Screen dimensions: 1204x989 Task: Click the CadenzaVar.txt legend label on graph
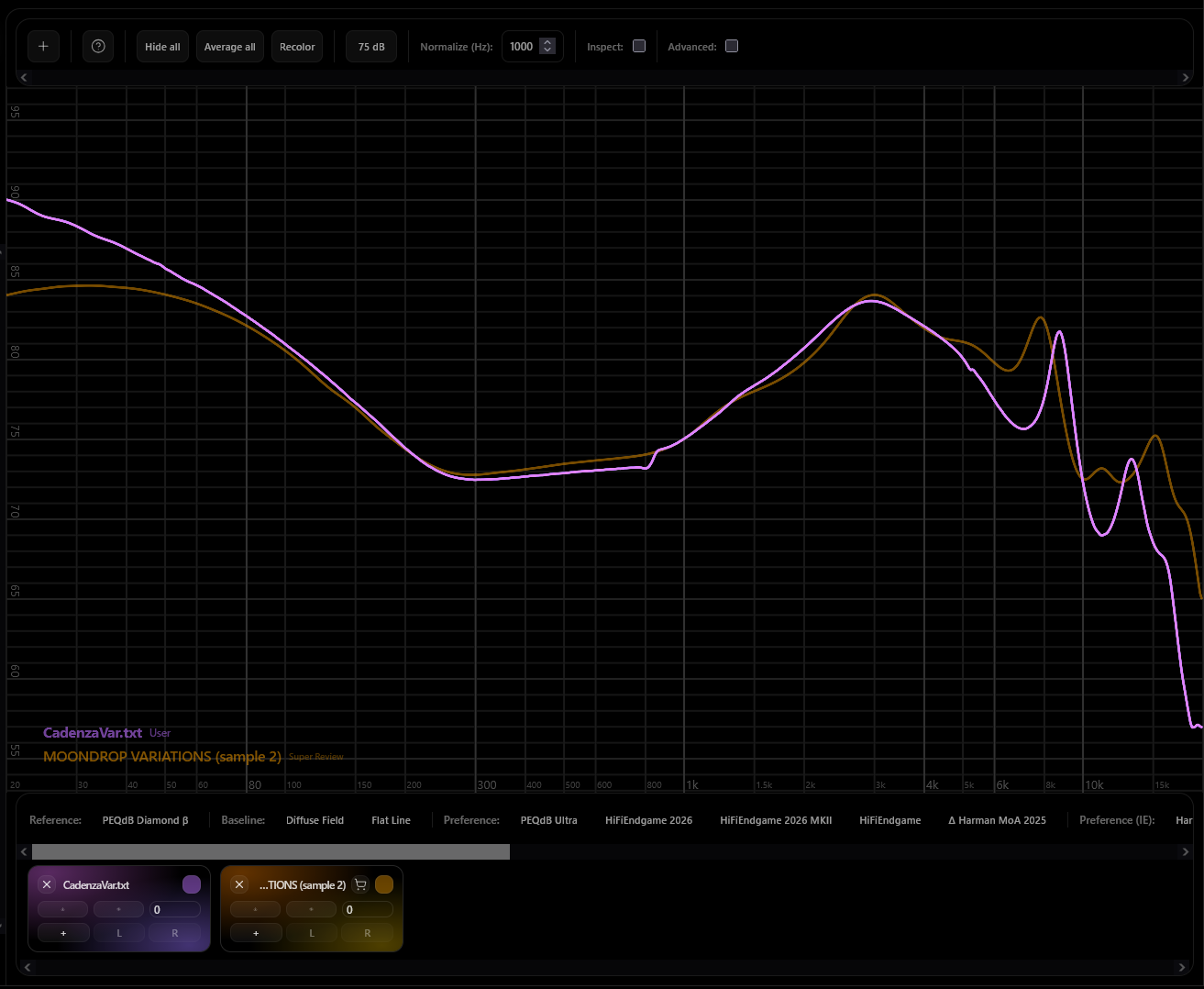(x=93, y=733)
